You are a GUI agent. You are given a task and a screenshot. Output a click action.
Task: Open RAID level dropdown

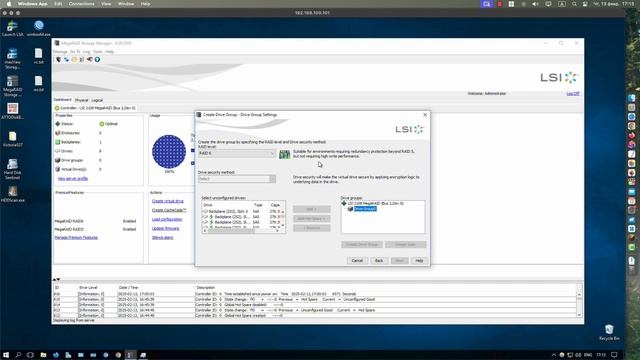click(x=237, y=153)
